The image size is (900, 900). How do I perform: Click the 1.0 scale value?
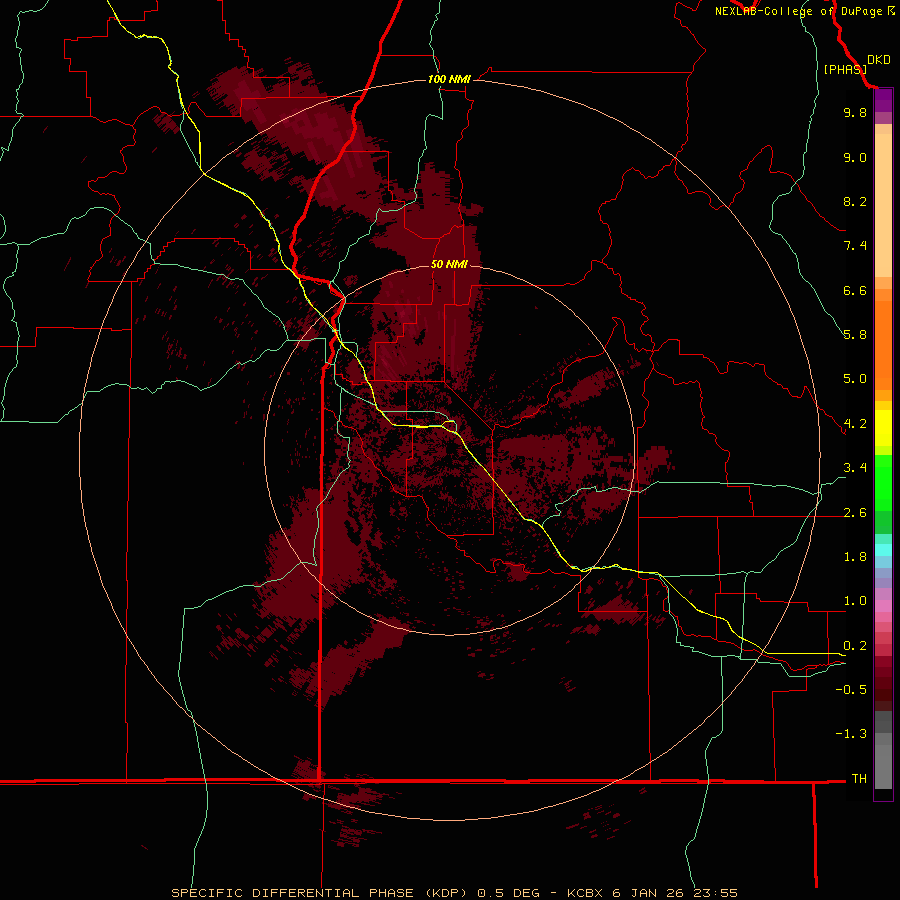pyautogui.click(x=855, y=601)
